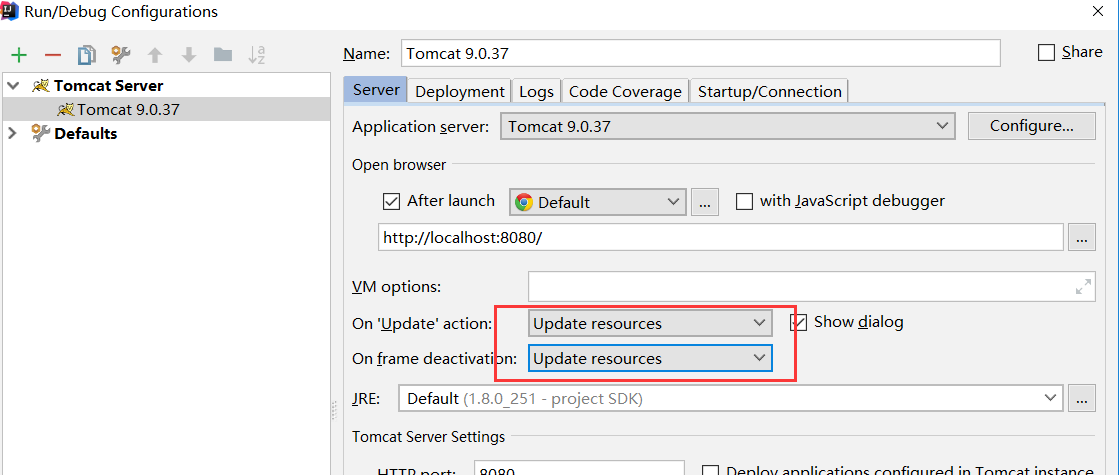Click the Chrome icon in the browser dropdown
This screenshot has width=1119, height=475.
524,202
